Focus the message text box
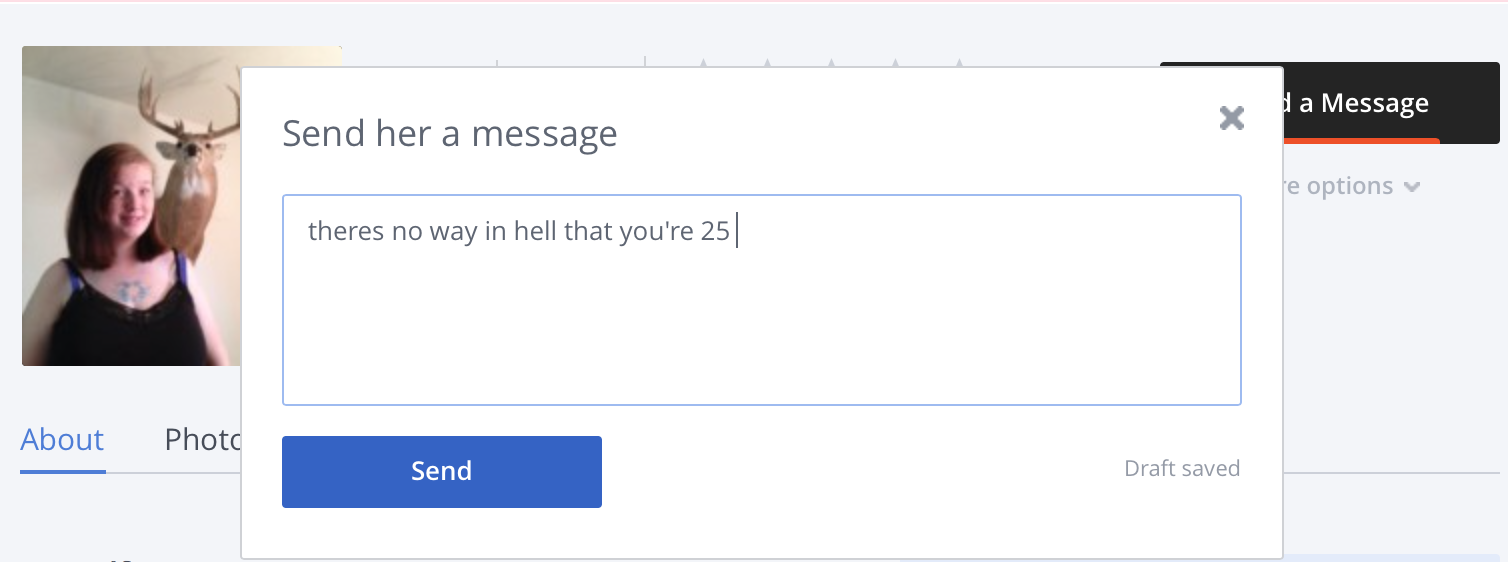The image size is (1508, 562). (x=761, y=300)
